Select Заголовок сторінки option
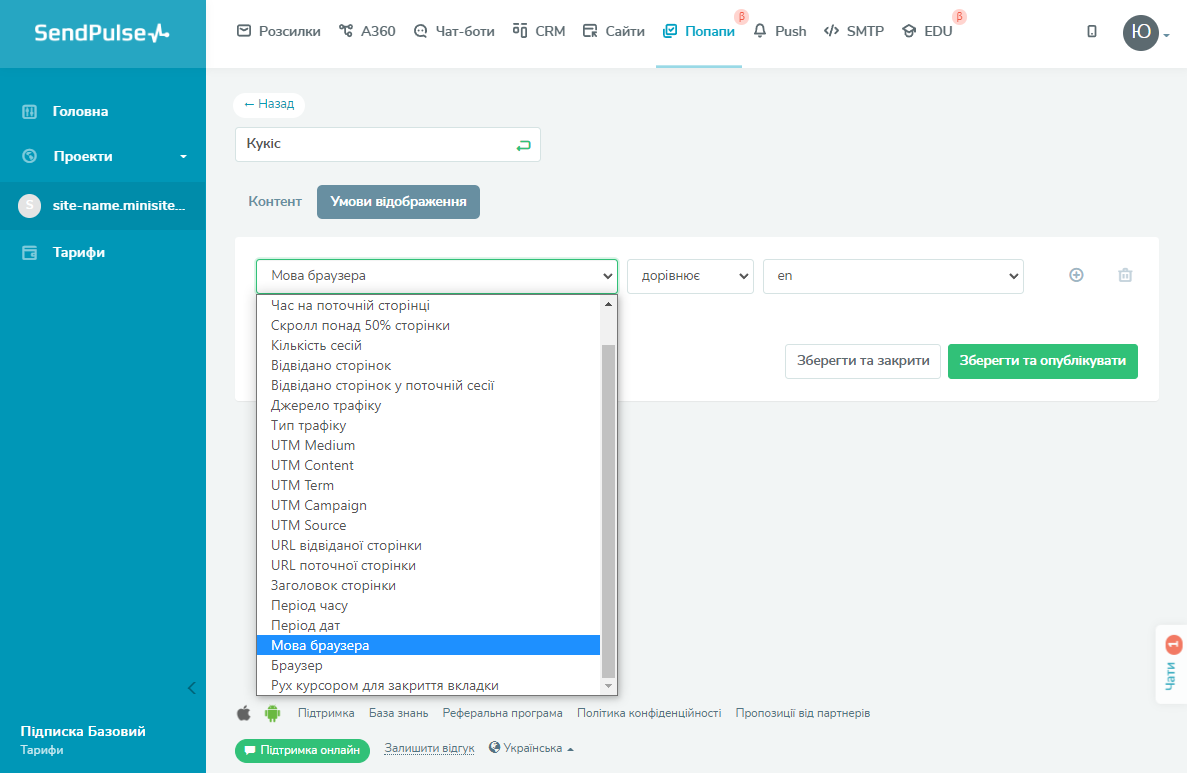 (428, 585)
